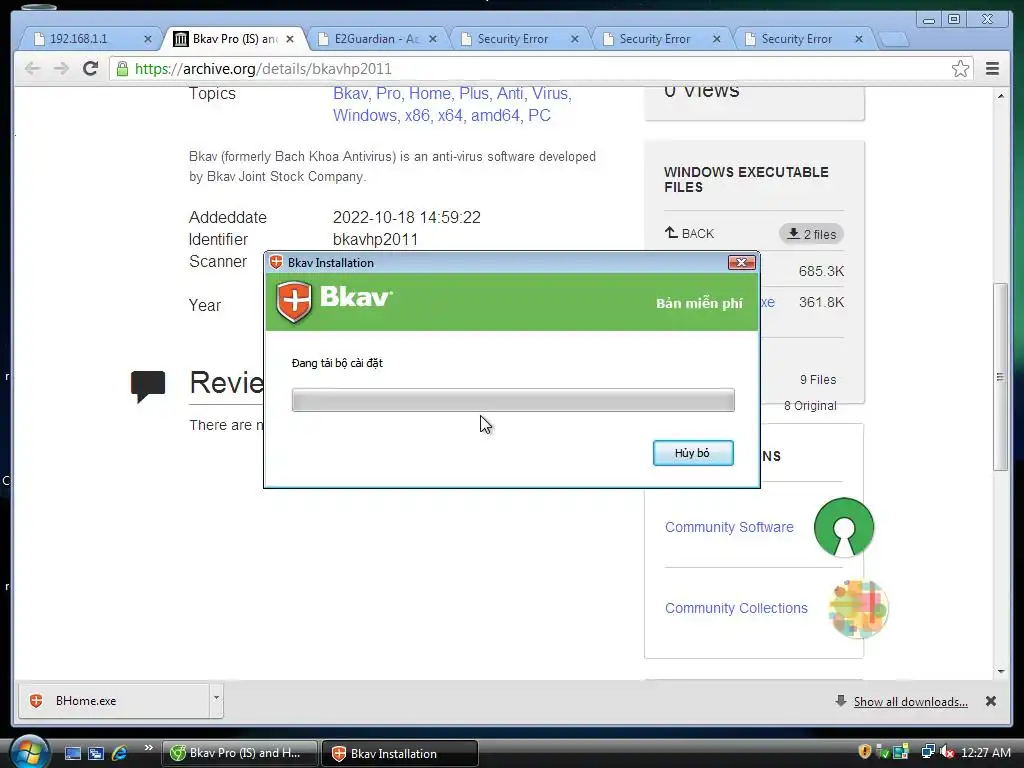
Task: Close the first Security Error tab
Action: [575, 39]
